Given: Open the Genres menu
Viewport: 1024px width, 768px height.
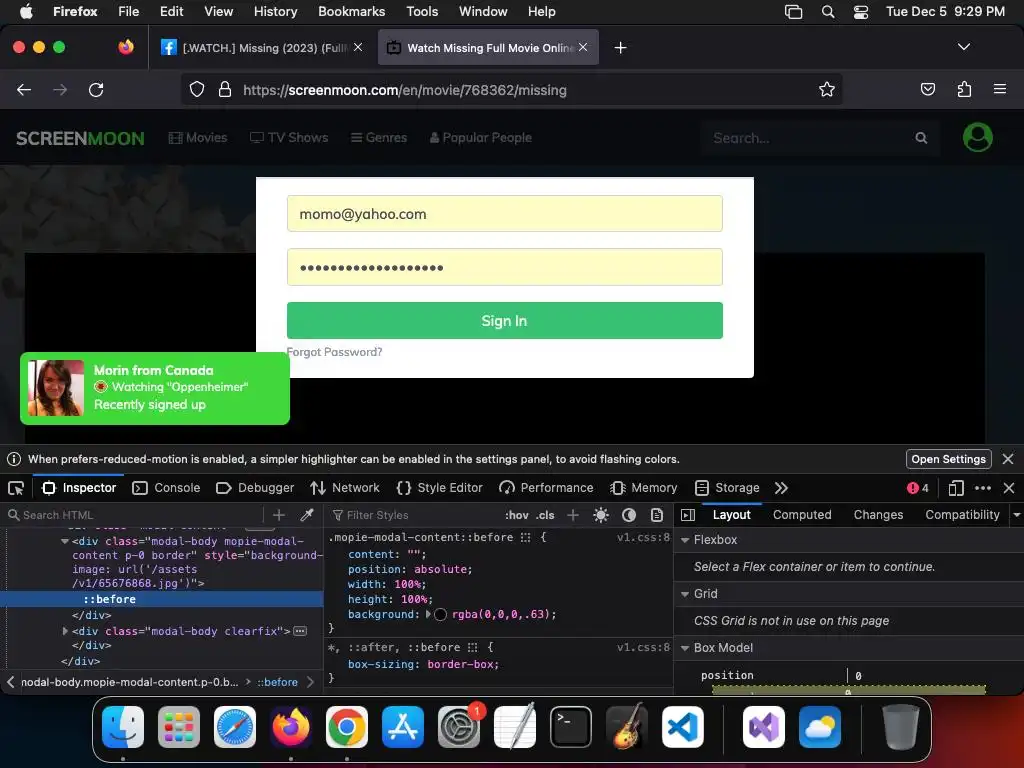Looking at the screenshot, I should click(379, 138).
